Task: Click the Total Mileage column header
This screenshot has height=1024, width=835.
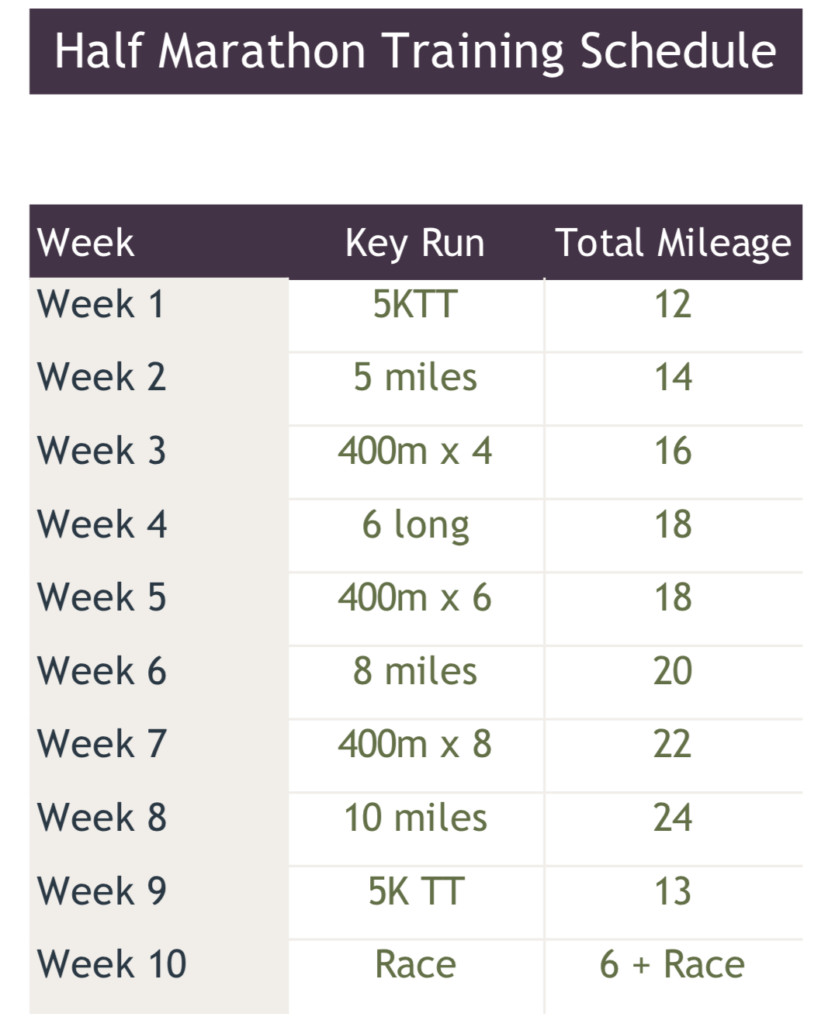Action: coord(673,242)
